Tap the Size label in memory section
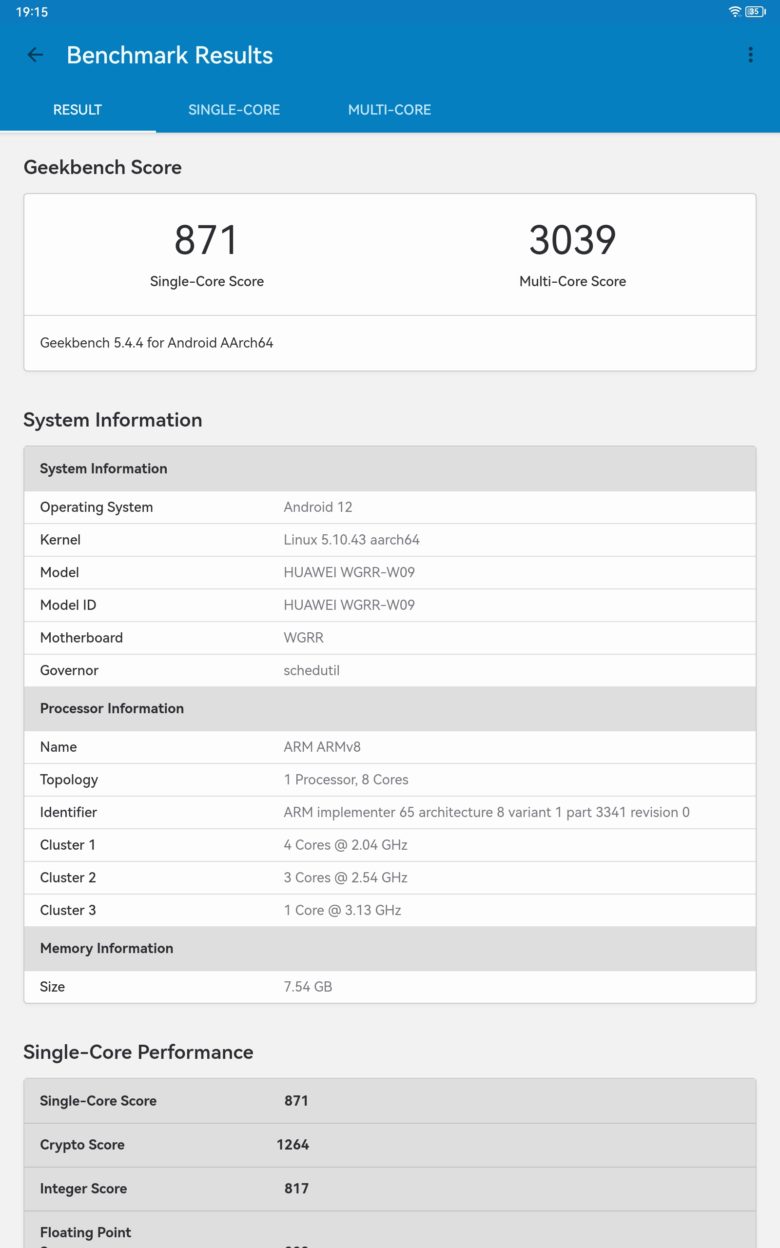Image resolution: width=780 pixels, height=1248 pixels. coord(52,987)
